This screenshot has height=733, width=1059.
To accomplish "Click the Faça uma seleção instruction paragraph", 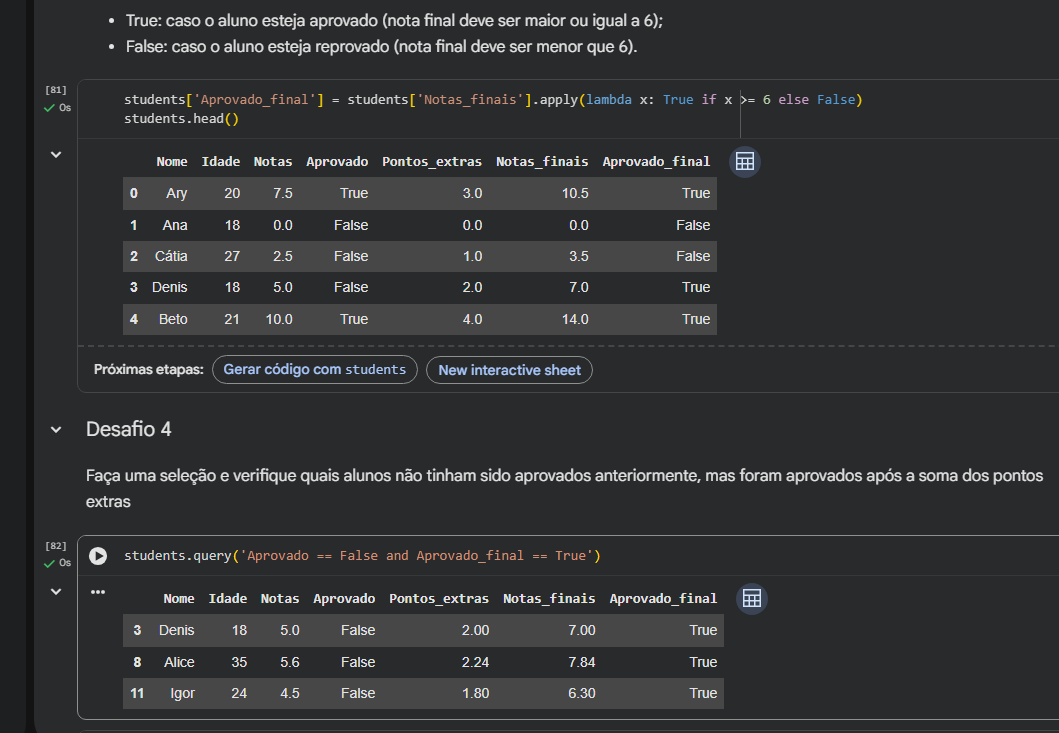I will pyautogui.click(x=565, y=488).
